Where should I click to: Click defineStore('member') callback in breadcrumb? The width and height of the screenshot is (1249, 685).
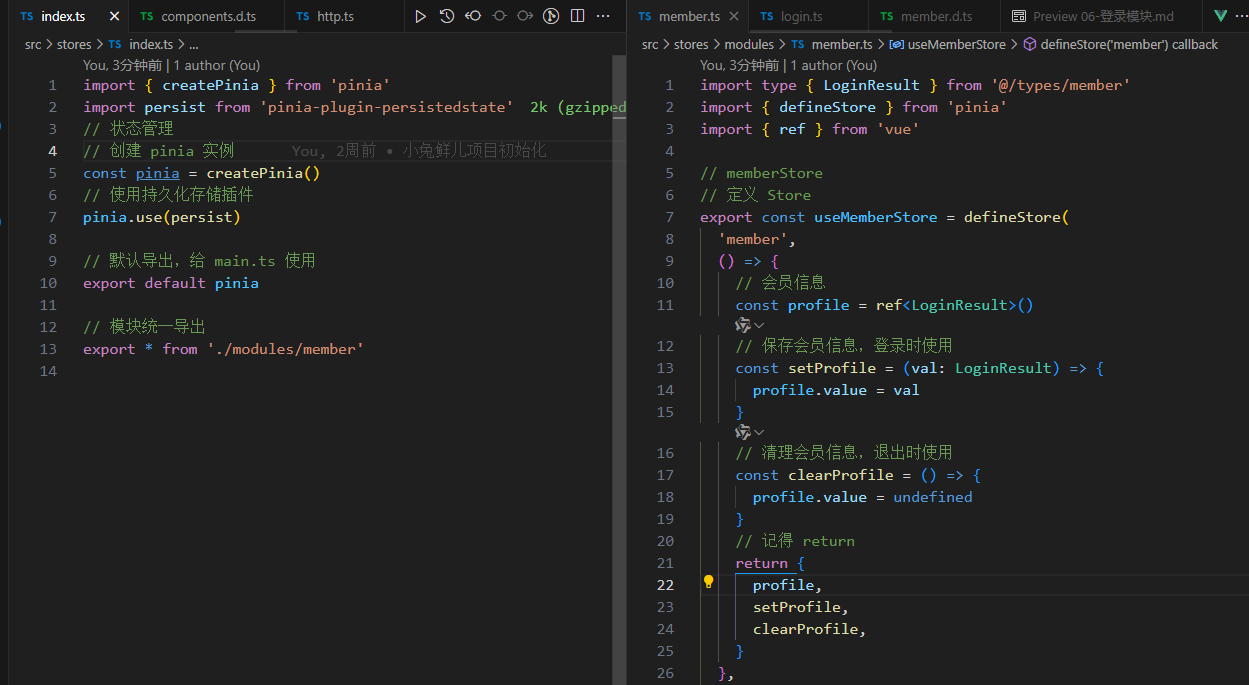[x=1120, y=44]
